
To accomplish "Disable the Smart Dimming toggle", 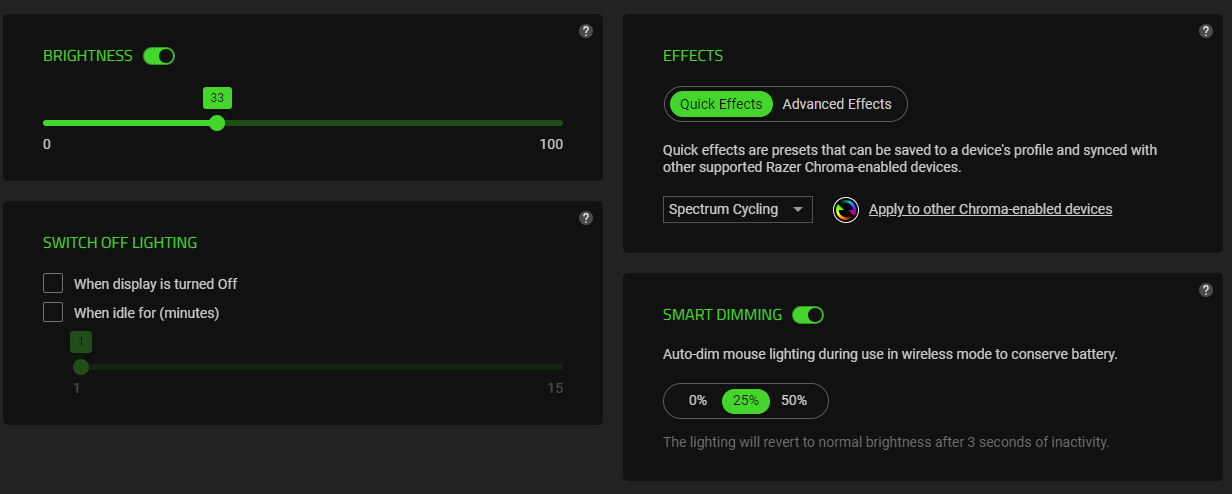I will point(808,315).
